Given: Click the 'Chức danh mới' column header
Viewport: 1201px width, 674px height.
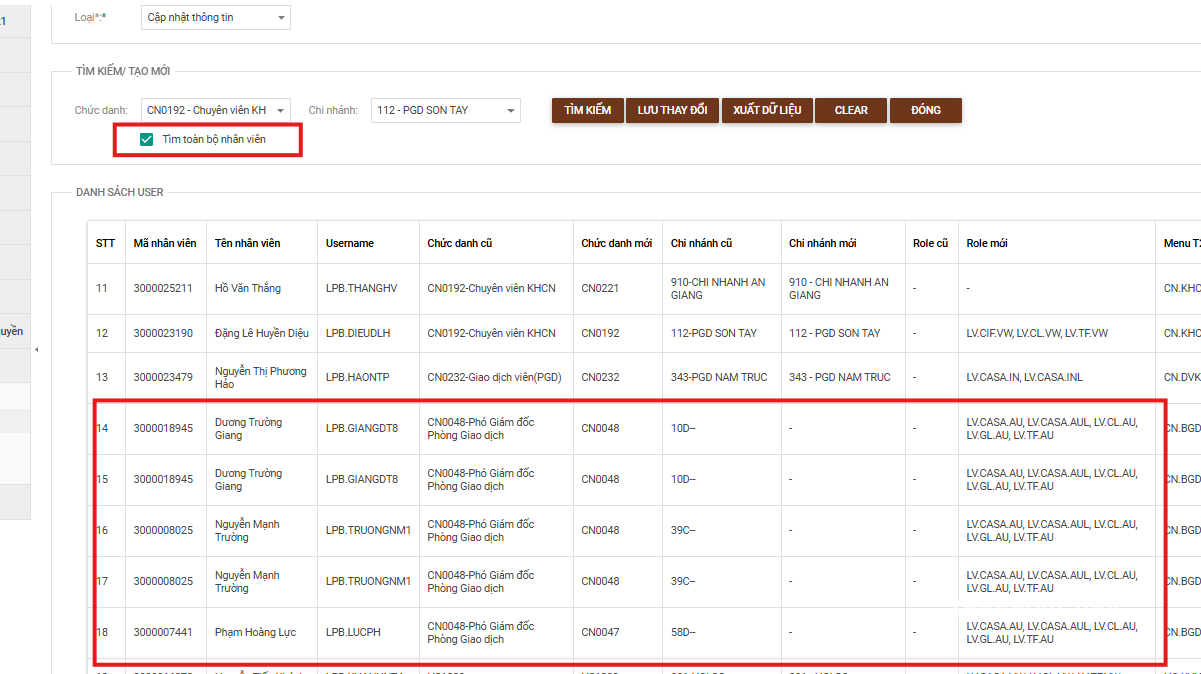Looking at the screenshot, I should click(x=616, y=243).
